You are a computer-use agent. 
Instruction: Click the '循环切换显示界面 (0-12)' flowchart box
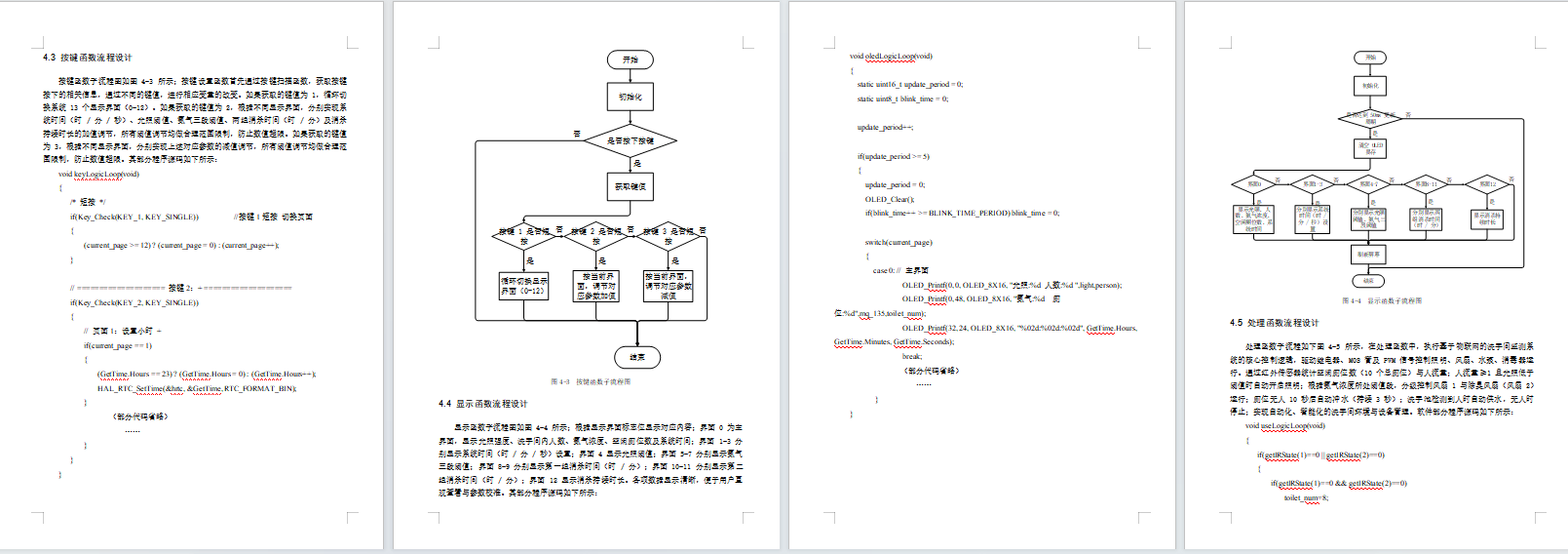(x=524, y=285)
